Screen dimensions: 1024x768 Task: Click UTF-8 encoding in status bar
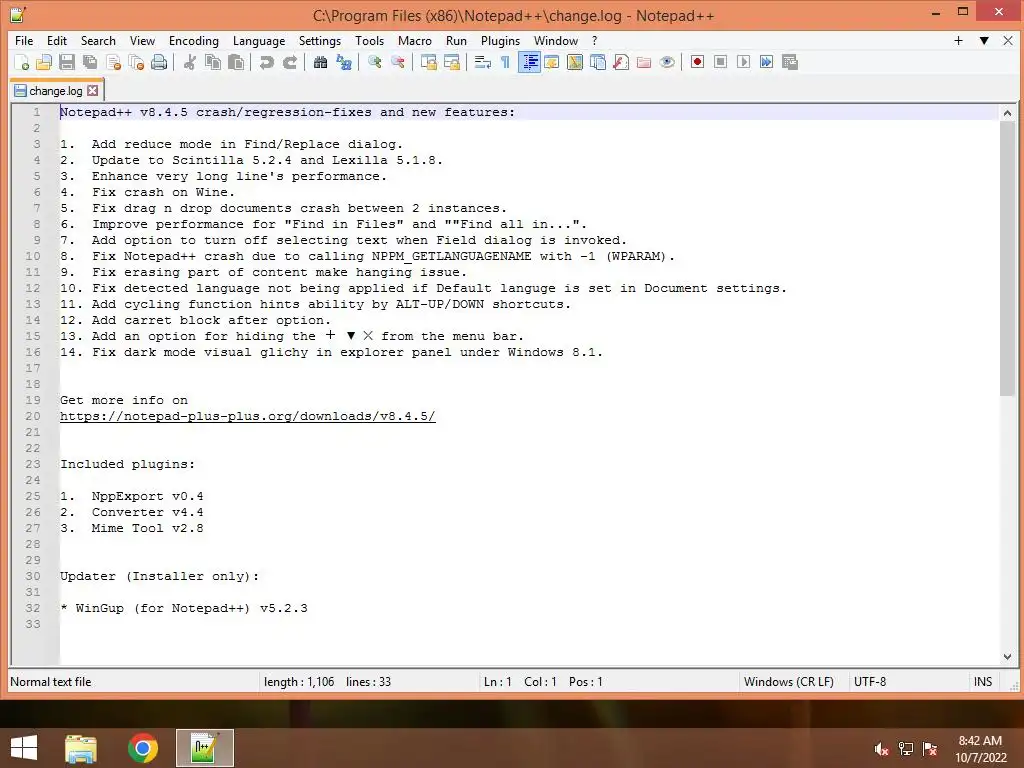coord(870,682)
